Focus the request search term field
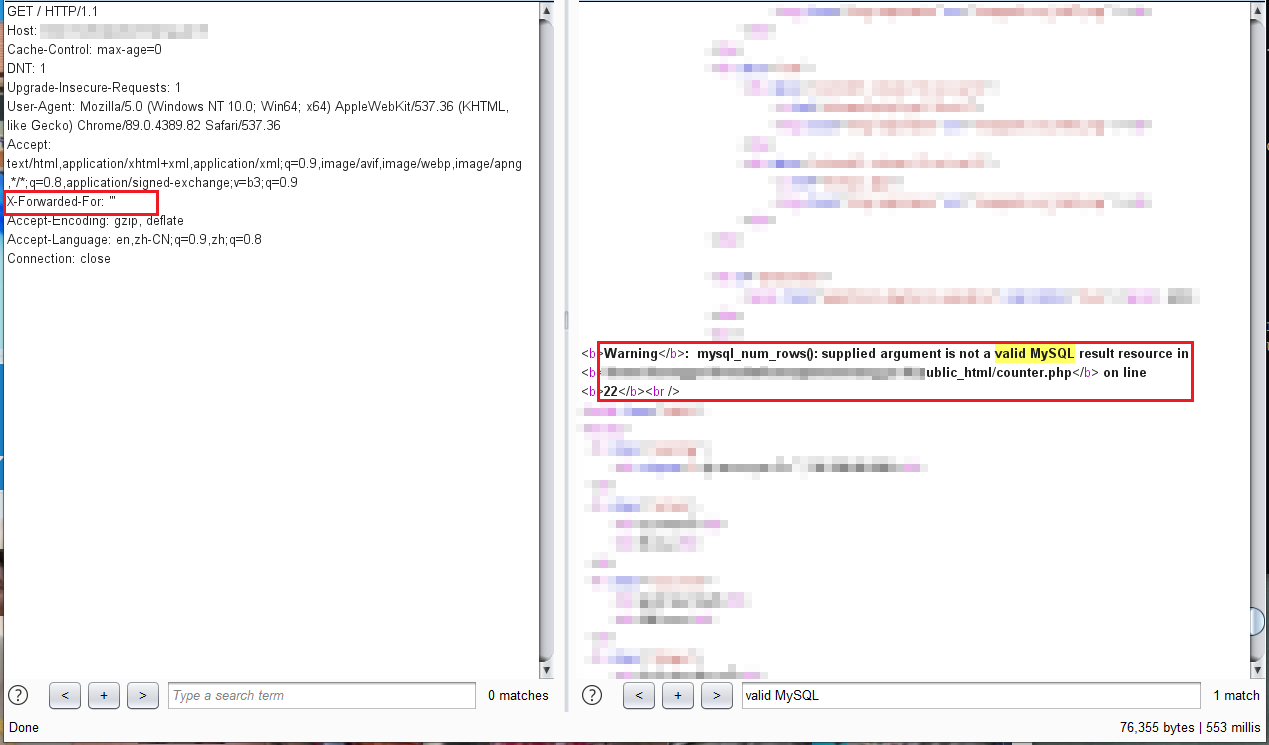Screen dimensions: 1269x745 tap(322, 695)
